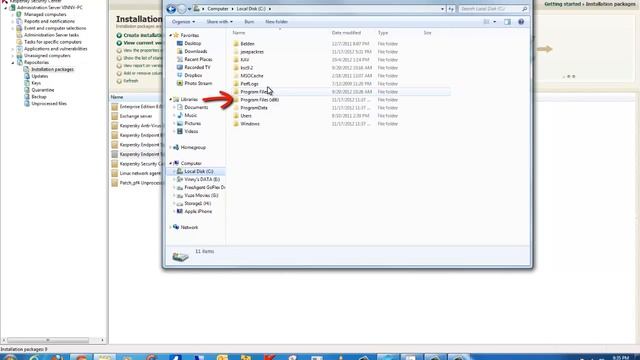This screenshot has height=360, width=640.
Task: Open Updates under Repositories
Action: [x=40, y=76]
